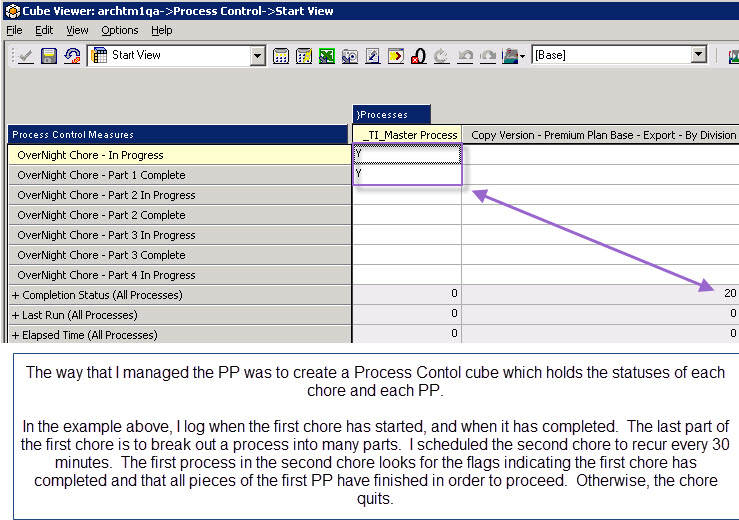
Task: Open the File menu
Action: click(x=15, y=30)
